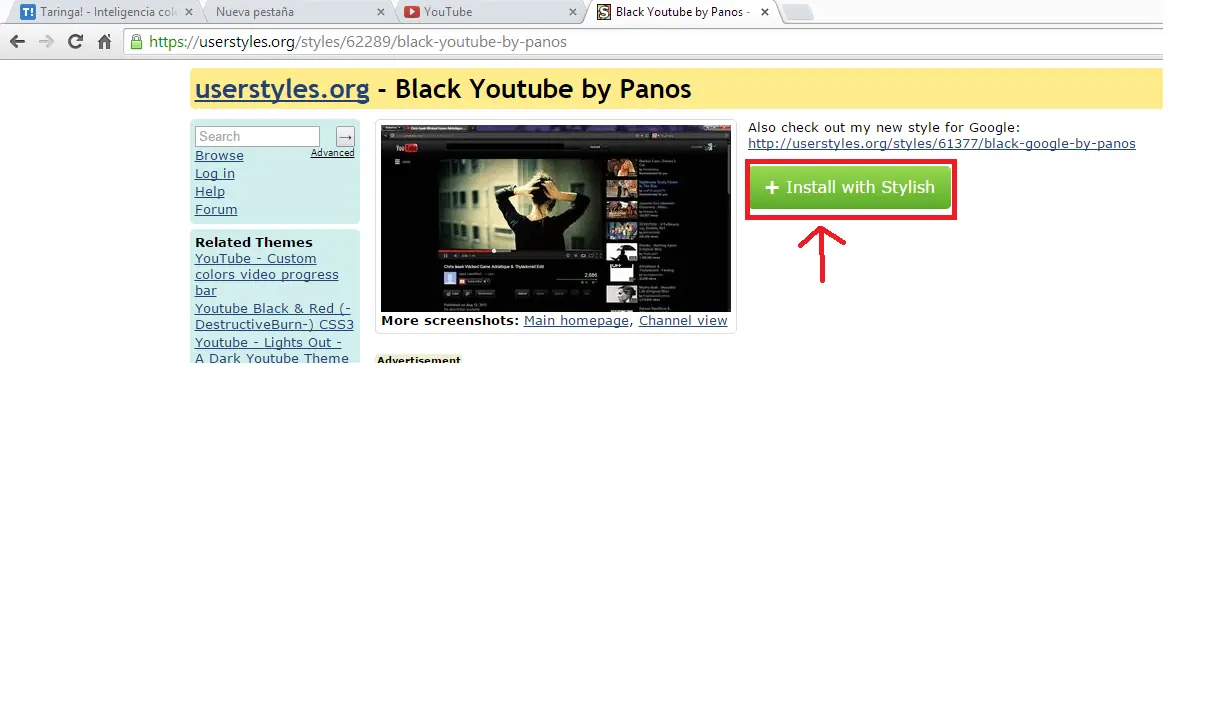This screenshot has width=1232, height=726.
Task: Open the Forum link
Action: (x=216, y=209)
